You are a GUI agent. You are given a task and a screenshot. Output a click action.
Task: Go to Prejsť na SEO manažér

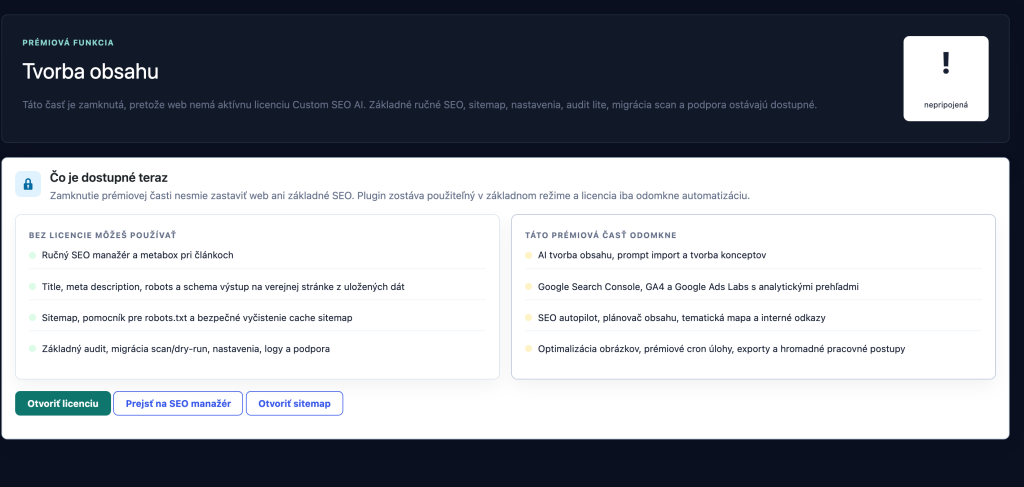178,403
